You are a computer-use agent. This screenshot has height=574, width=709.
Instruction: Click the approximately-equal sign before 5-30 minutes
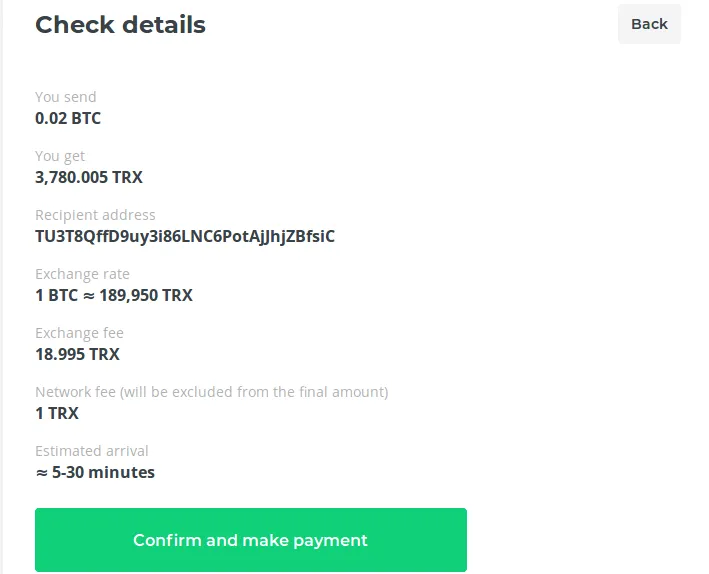pyautogui.click(x=42, y=473)
